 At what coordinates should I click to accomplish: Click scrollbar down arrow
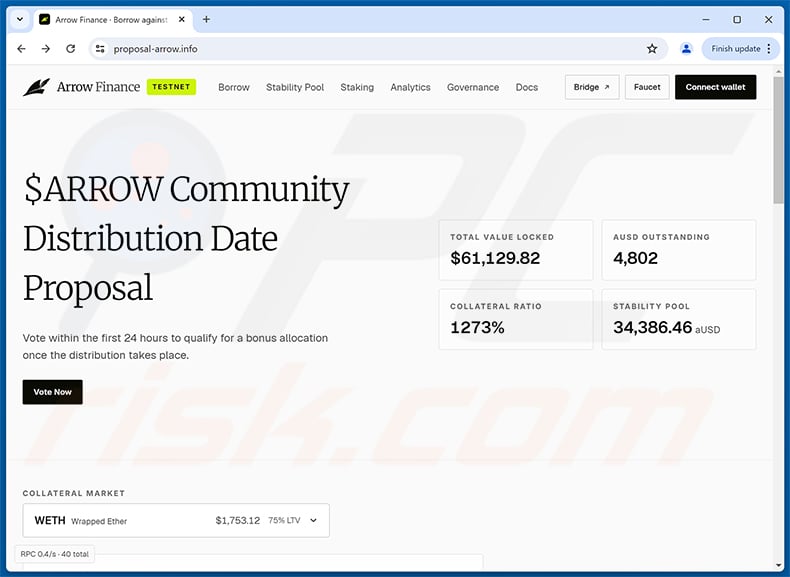[778, 565]
